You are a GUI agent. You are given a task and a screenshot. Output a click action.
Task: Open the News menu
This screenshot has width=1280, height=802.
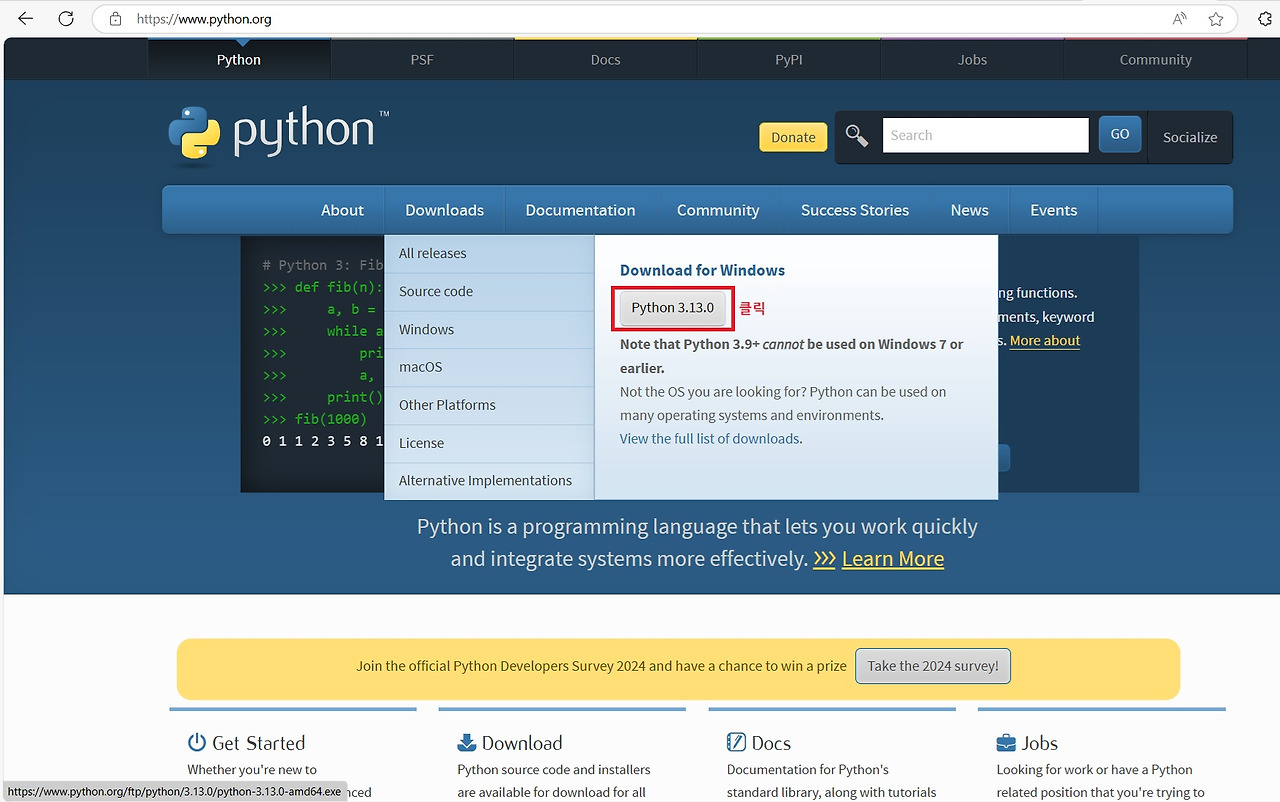(x=970, y=210)
